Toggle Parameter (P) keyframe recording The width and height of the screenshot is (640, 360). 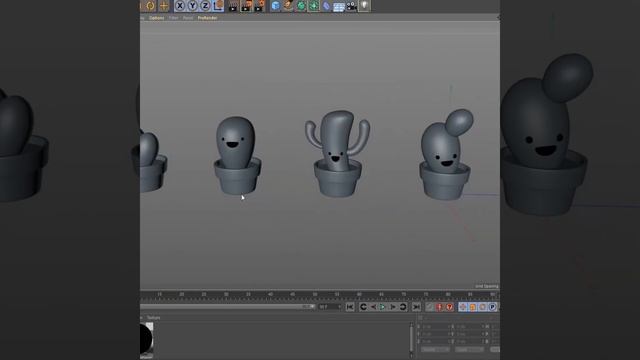[492, 307]
